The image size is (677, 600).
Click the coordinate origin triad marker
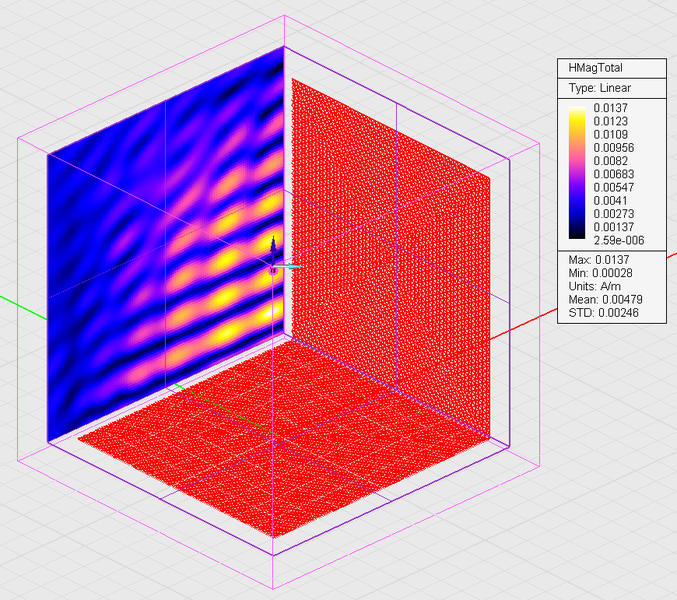click(x=273, y=271)
